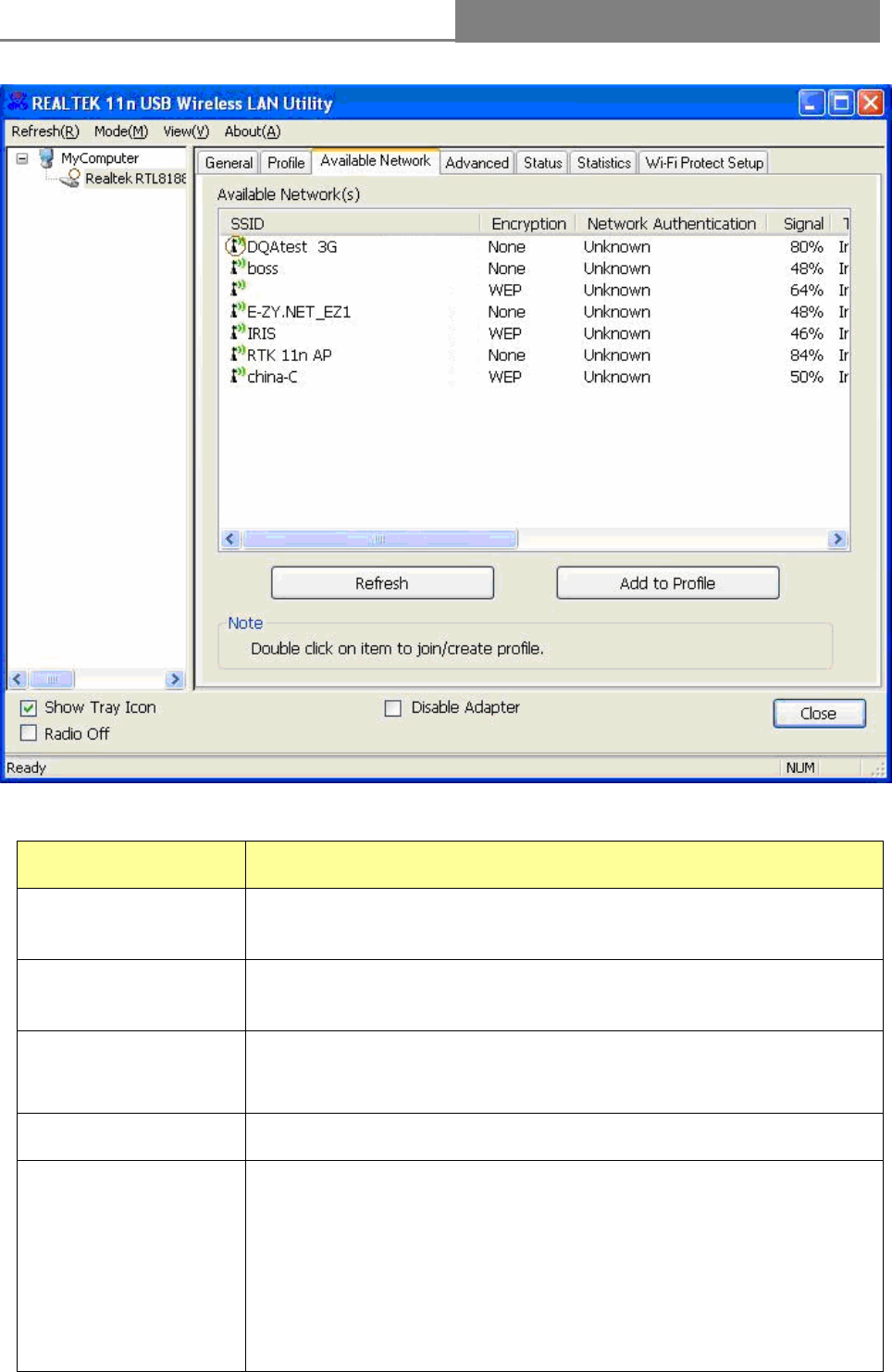
Task: Select the Available Network tab
Action: pyautogui.click(x=376, y=161)
